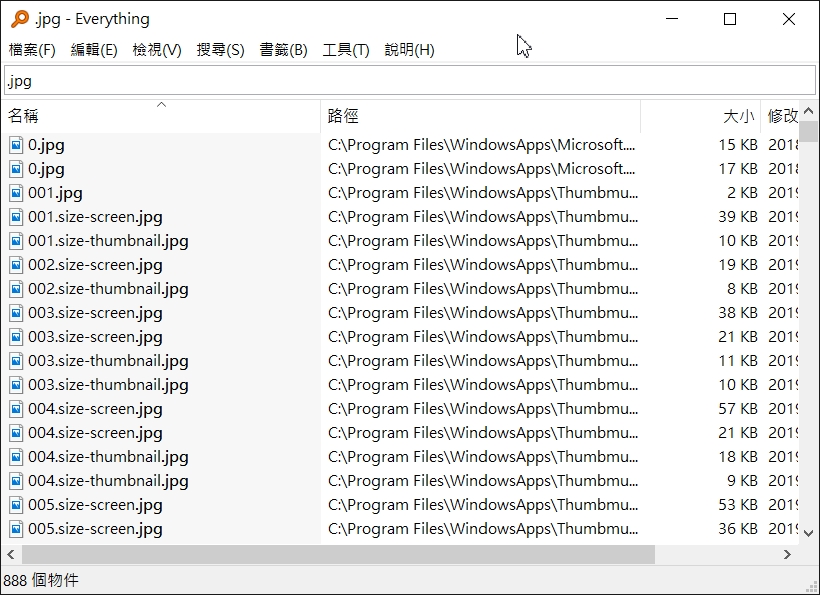Open the 檔案(F) menu
Screen dimensions: 820x595
click(x=32, y=50)
